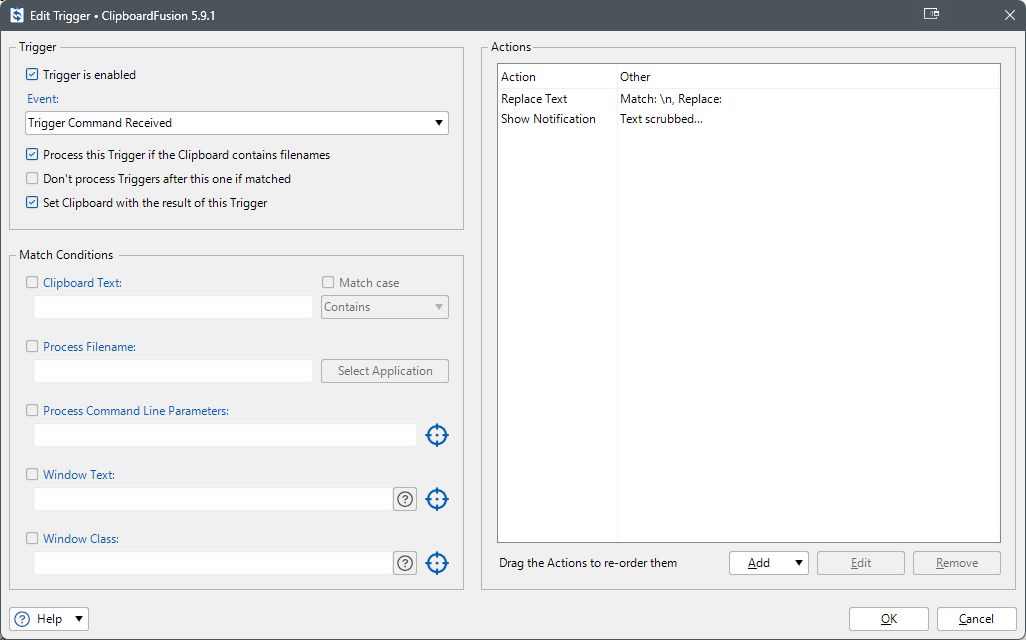Click the crosshair target icon for Command Line Parameters

tap(436, 435)
